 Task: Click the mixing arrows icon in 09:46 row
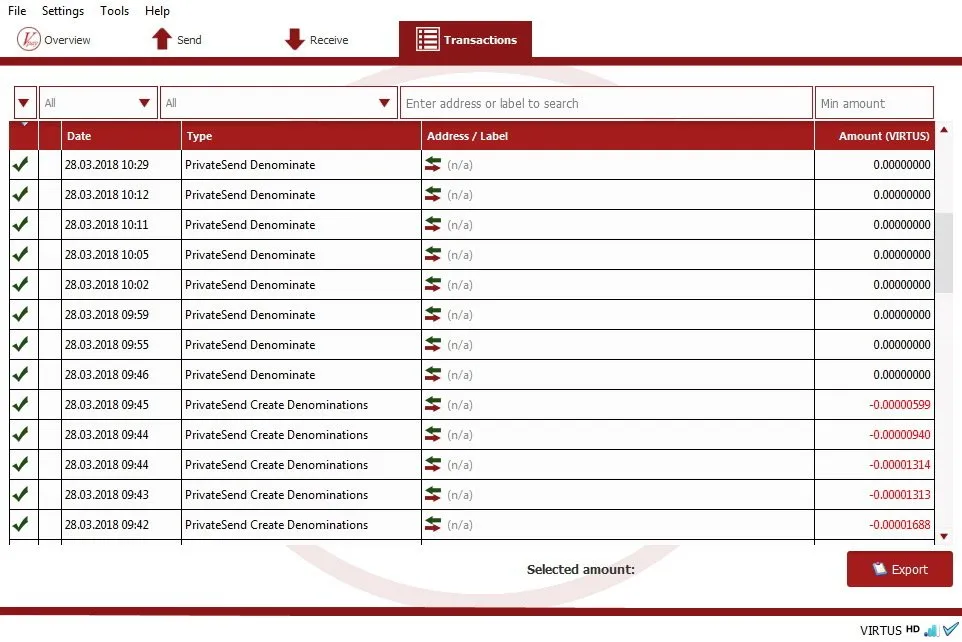pos(433,374)
